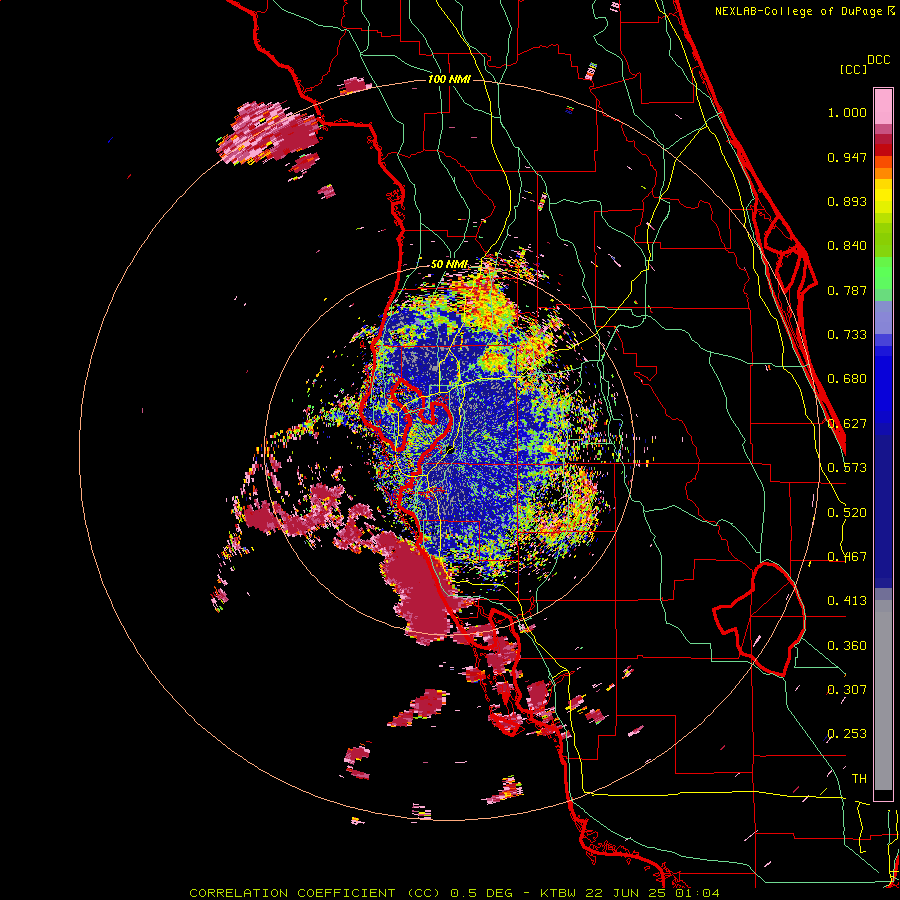Click the 100 NMI range ring label
Screen dimensions: 900x900
pyautogui.click(x=449, y=79)
